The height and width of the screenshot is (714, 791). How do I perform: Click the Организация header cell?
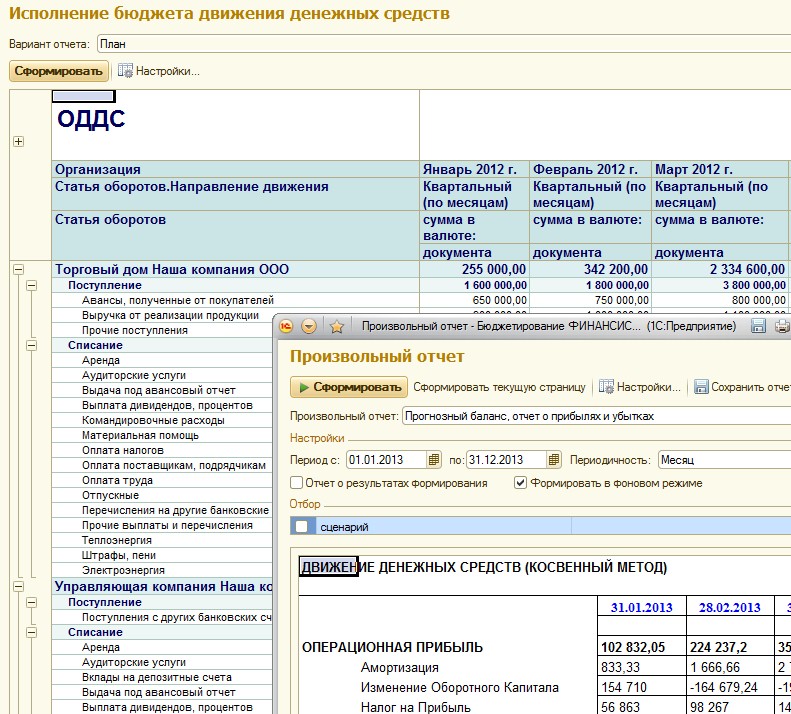(236, 169)
